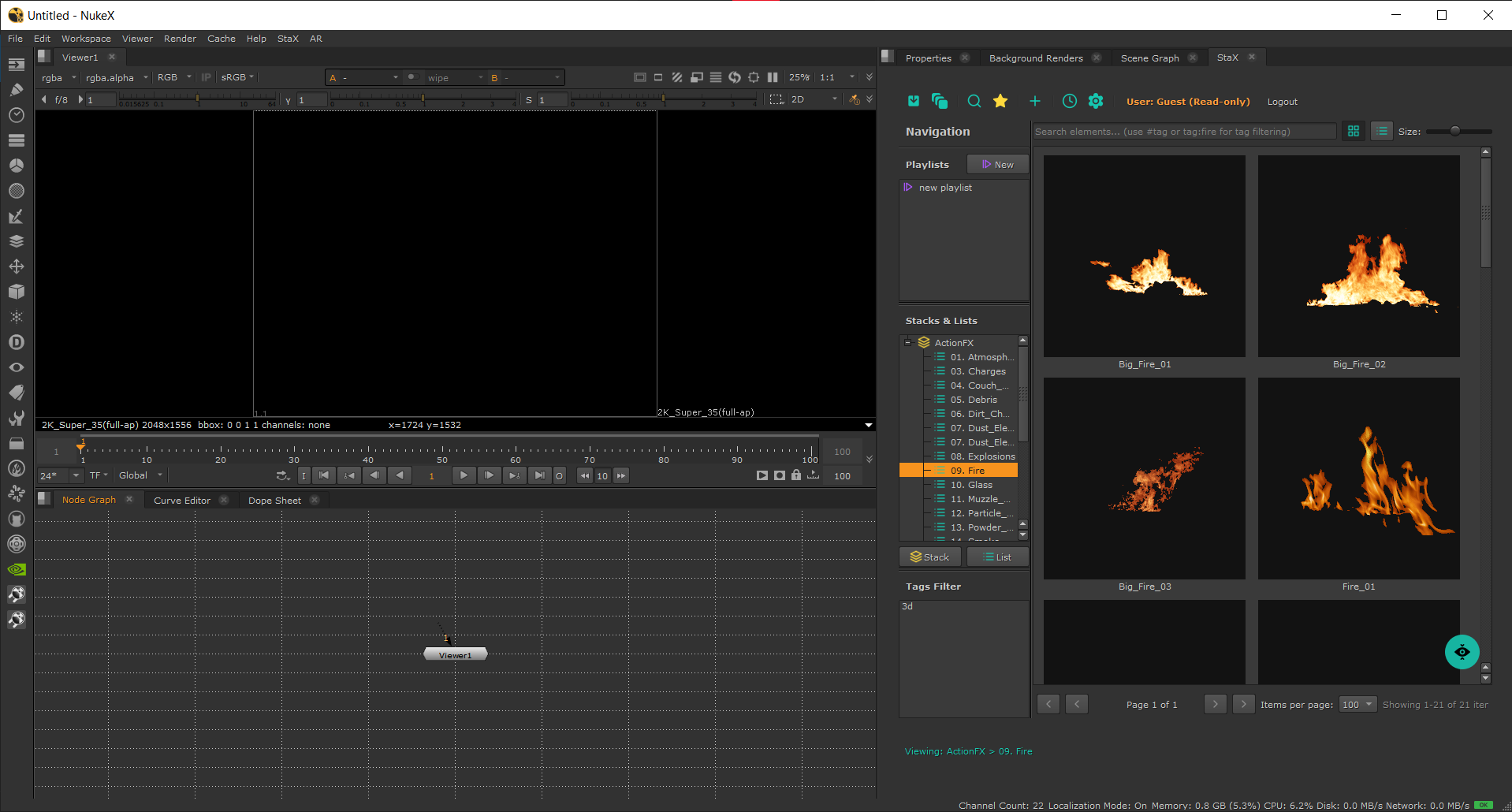Screen dimensions: 1512x812
Task: Click the StaX magnifier search icon
Action: (974, 101)
